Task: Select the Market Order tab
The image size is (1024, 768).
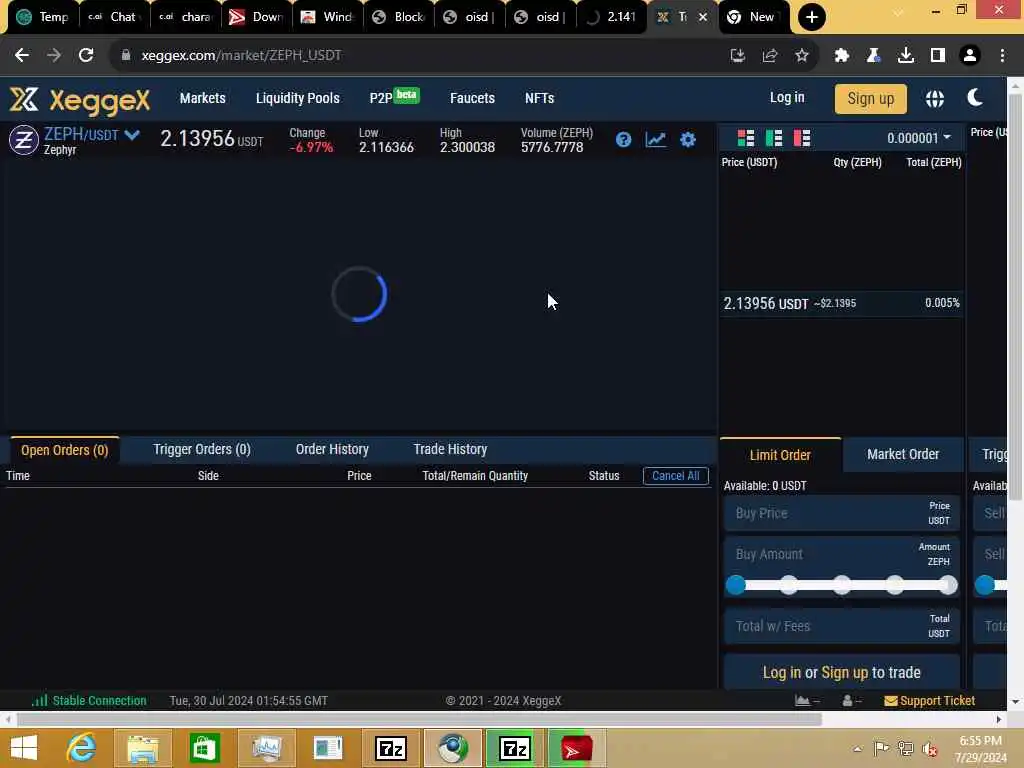Action: coord(903,455)
